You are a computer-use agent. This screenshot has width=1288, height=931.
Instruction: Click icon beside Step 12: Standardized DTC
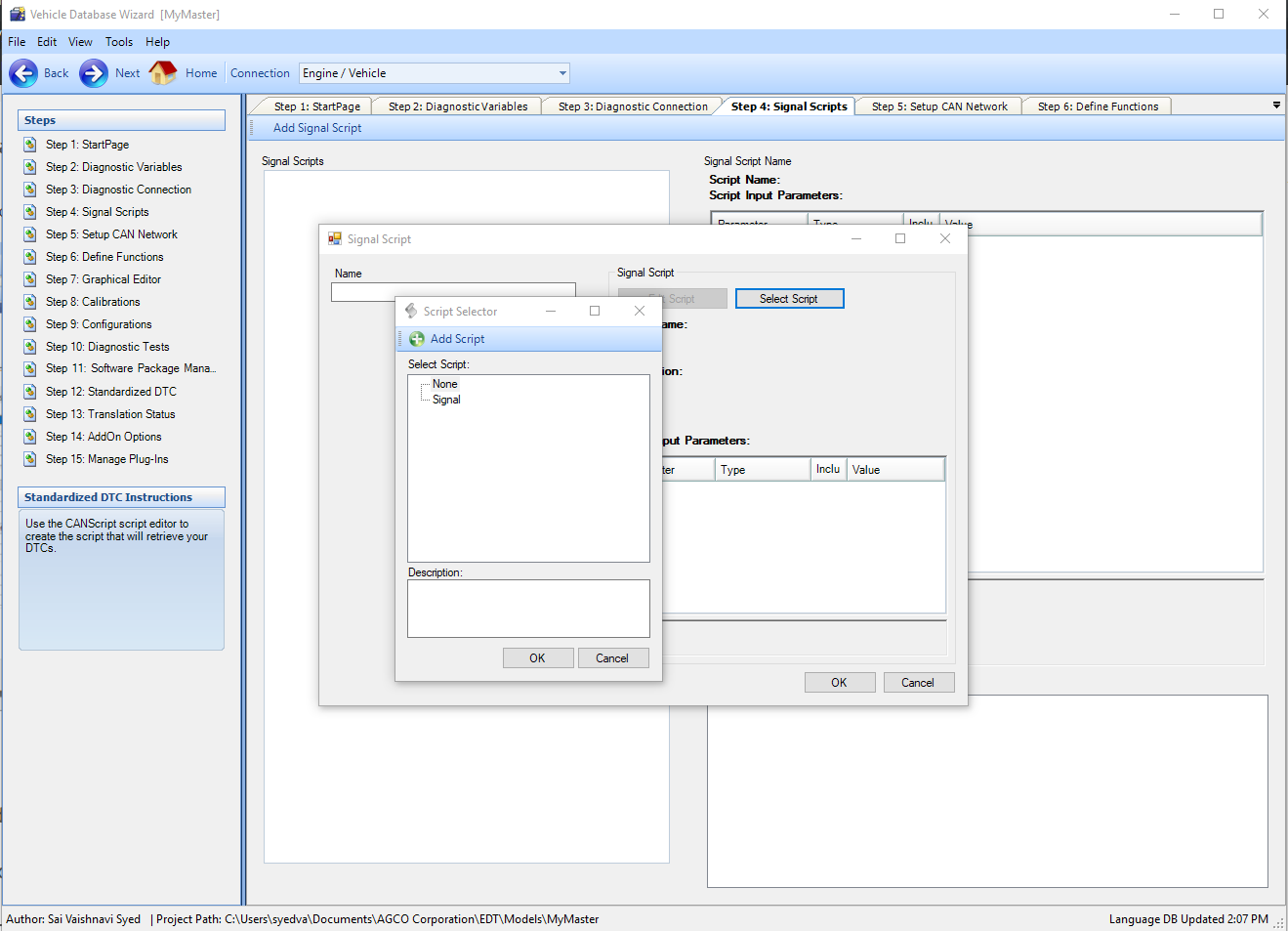[x=30, y=392]
